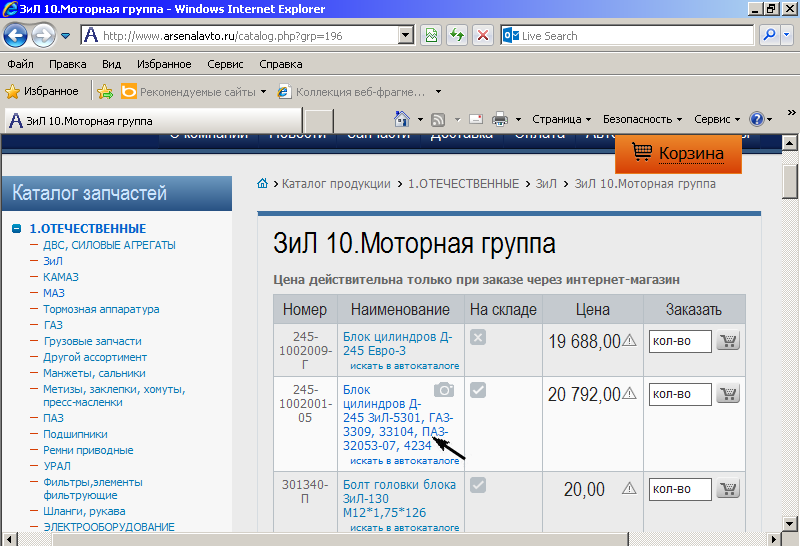The height and width of the screenshot is (546, 800).
Task: Open the Избранное favorites star button
Action: click(42, 91)
